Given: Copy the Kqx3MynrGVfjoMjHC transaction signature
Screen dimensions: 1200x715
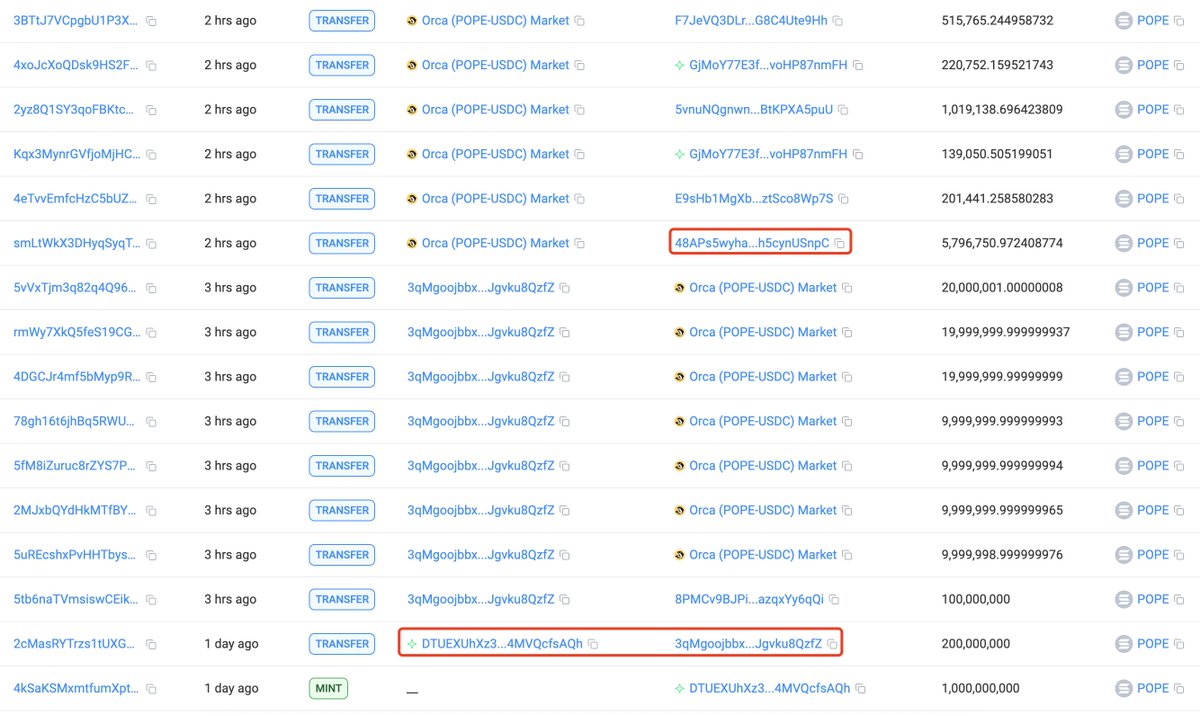Looking at the screenshot, I should coord(151,154).
